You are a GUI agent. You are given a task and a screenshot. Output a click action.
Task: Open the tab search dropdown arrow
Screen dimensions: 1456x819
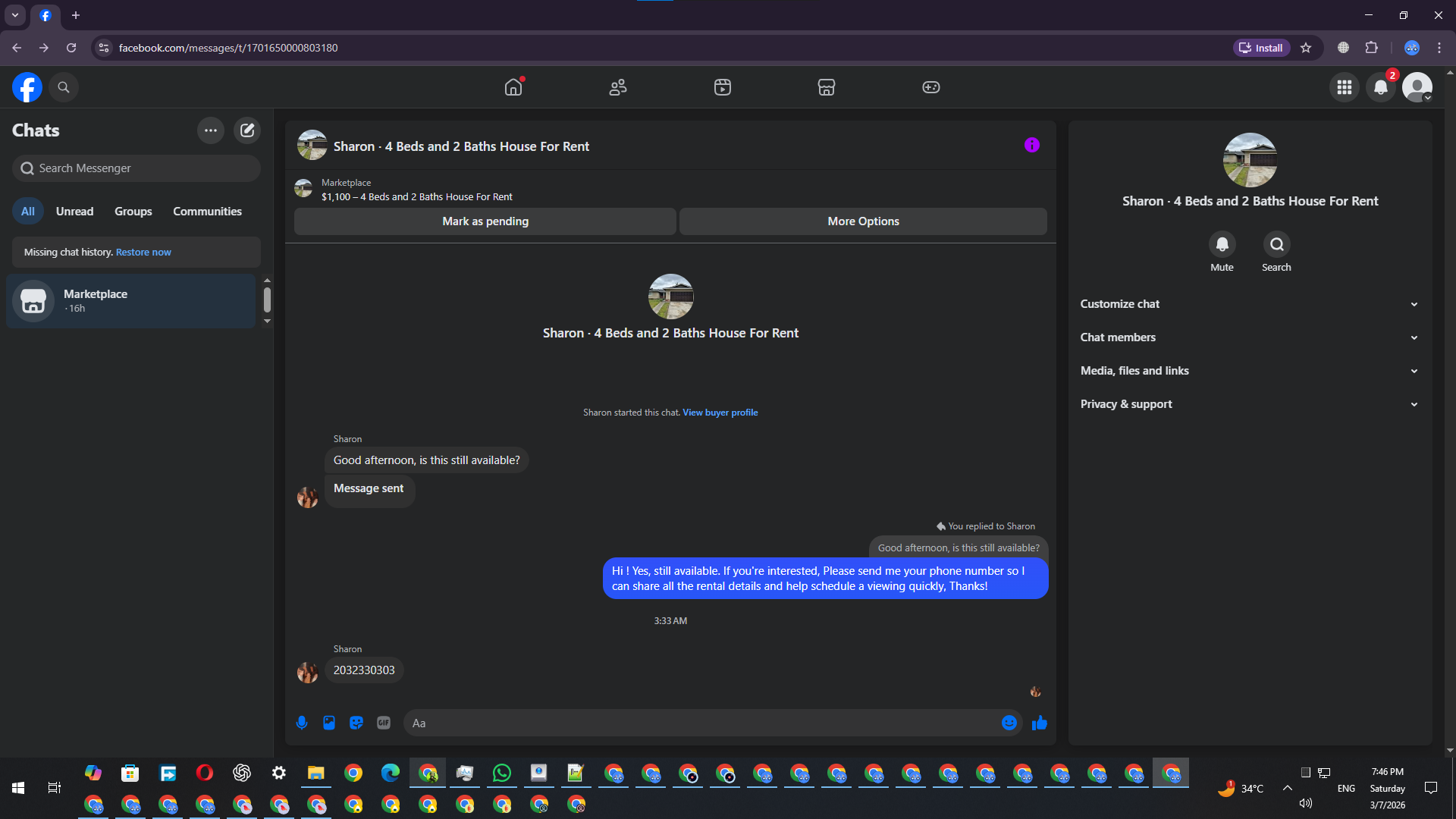click(15, 15)
